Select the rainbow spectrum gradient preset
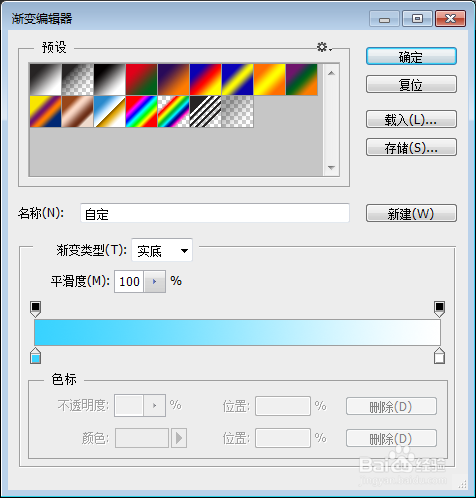 142,112
